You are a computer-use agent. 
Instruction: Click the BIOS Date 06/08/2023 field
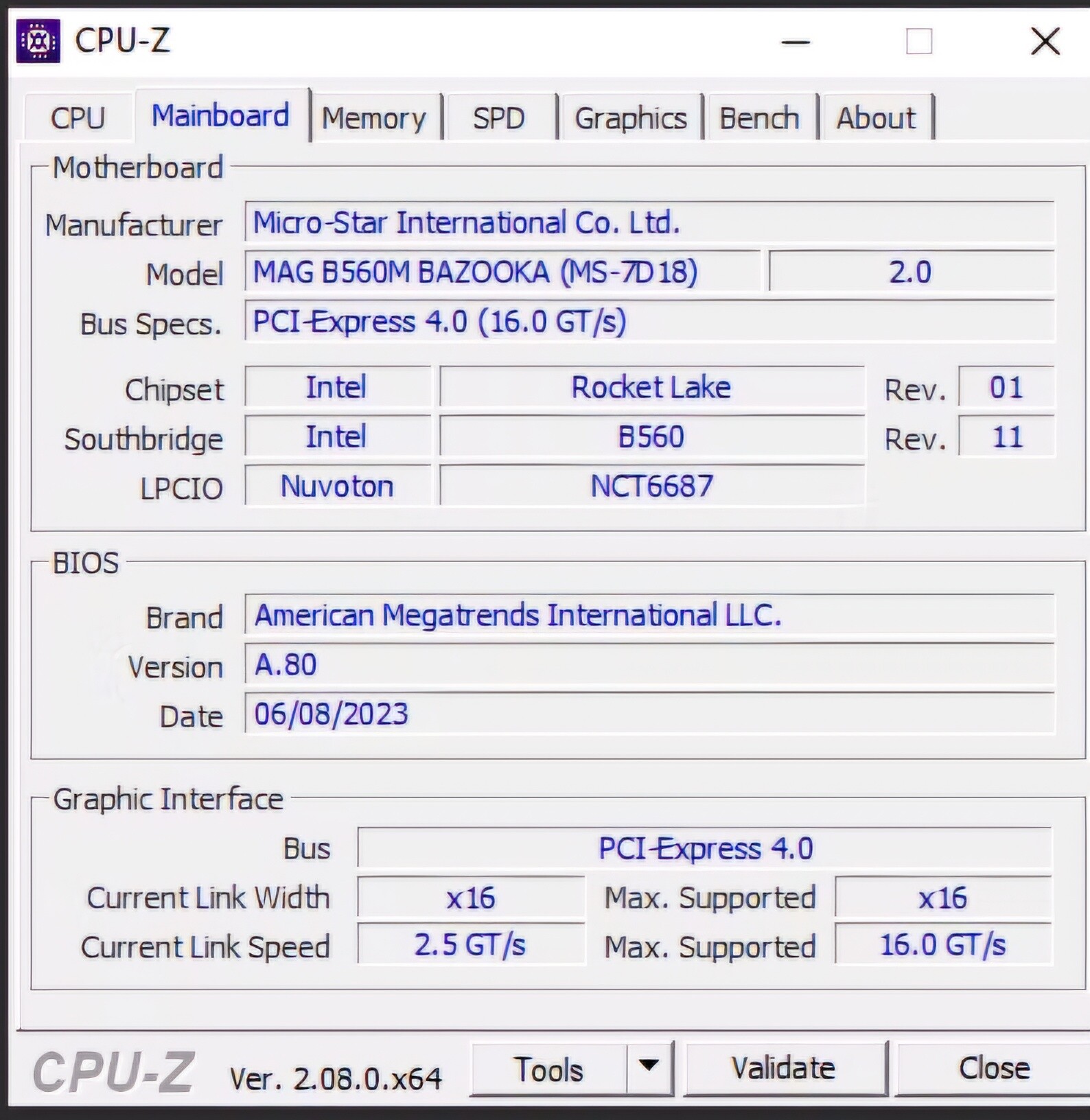(649, 714)
